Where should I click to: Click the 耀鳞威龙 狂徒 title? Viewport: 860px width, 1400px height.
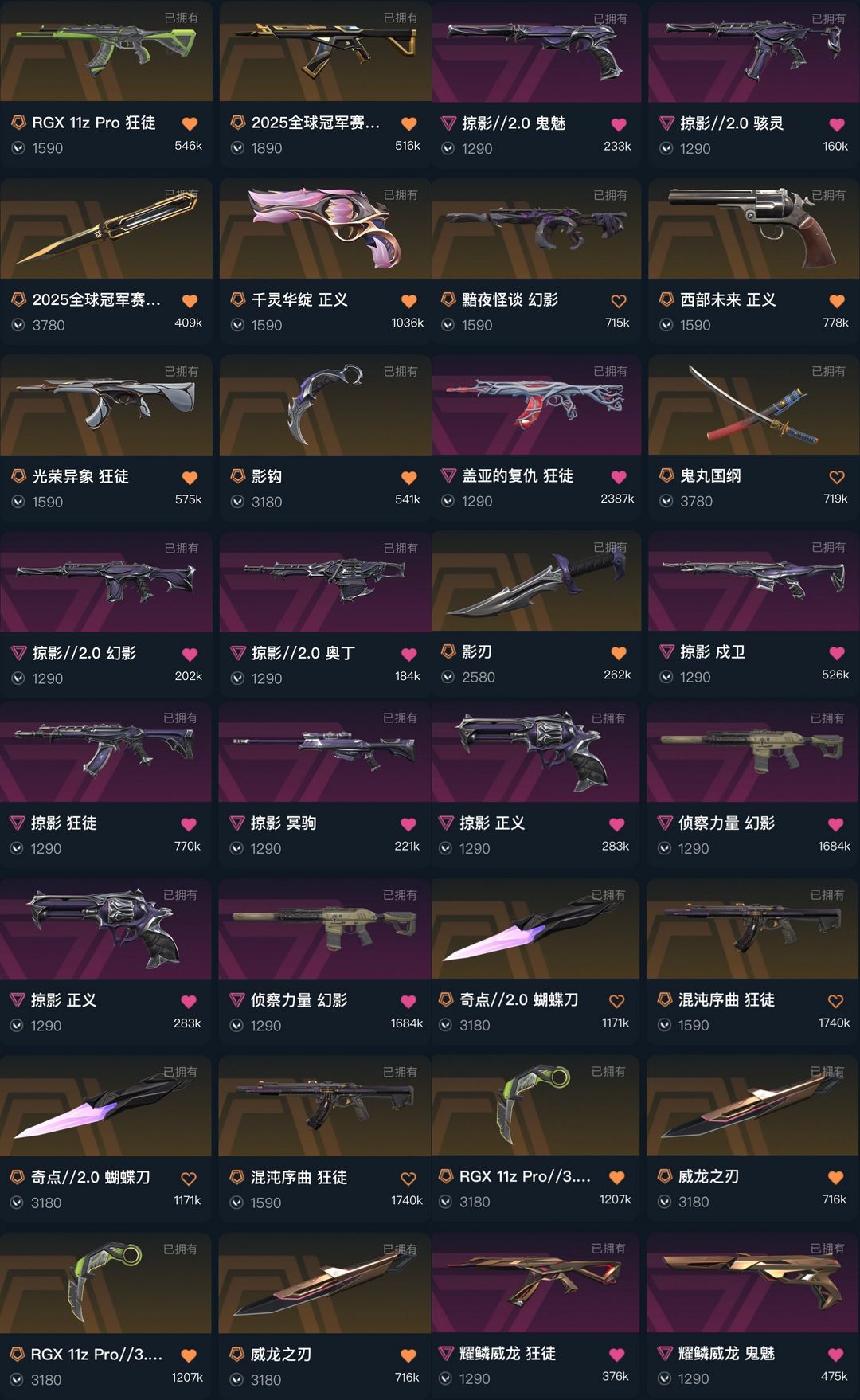507,1353
